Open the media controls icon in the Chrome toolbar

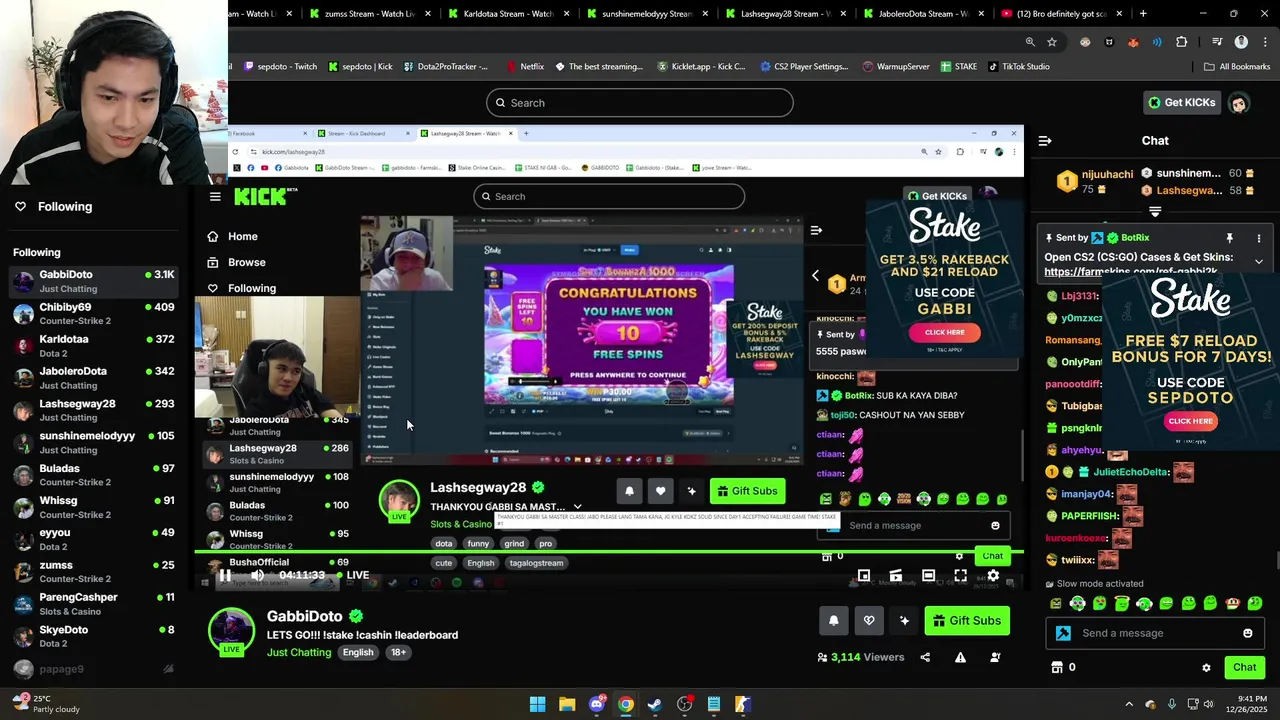1216,42
